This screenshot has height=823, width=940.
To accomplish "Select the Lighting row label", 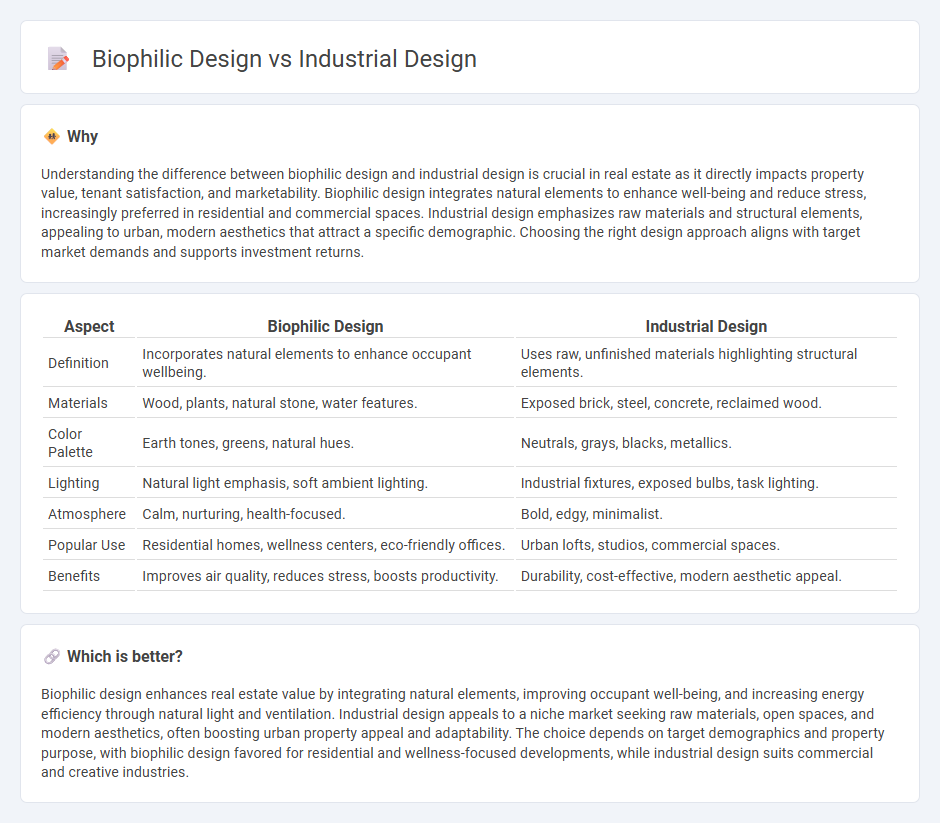I will 73,483.
